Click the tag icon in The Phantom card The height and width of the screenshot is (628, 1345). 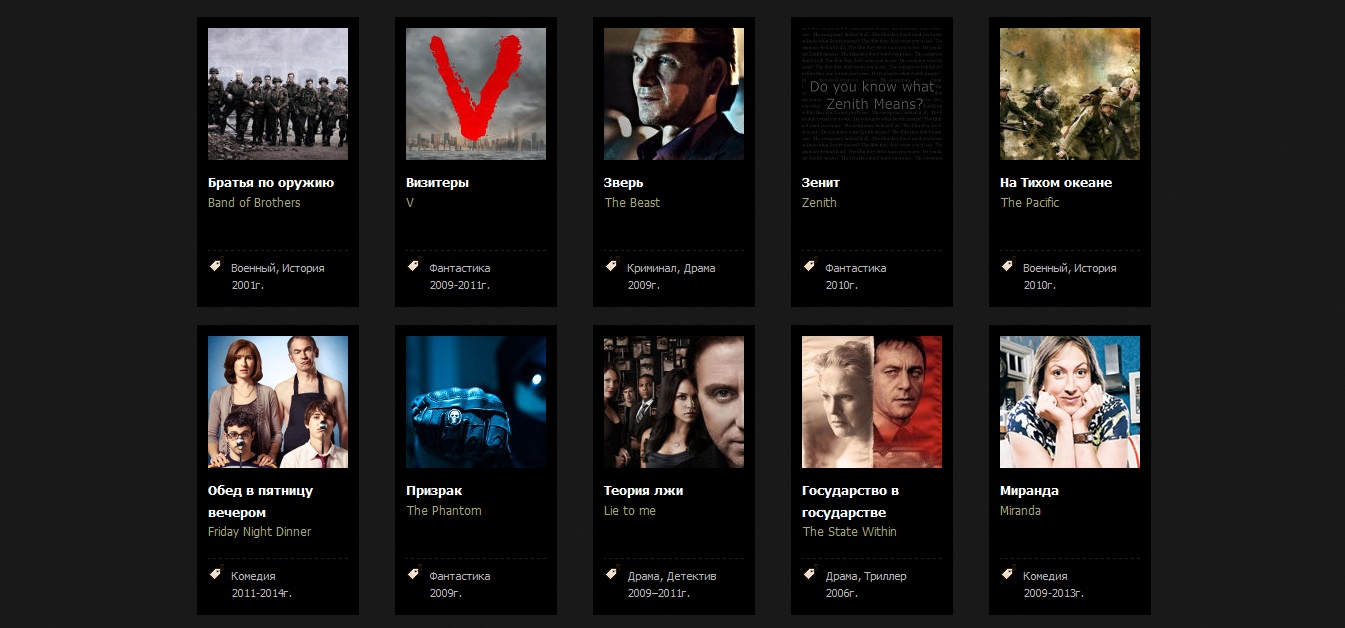coord(413,574)
